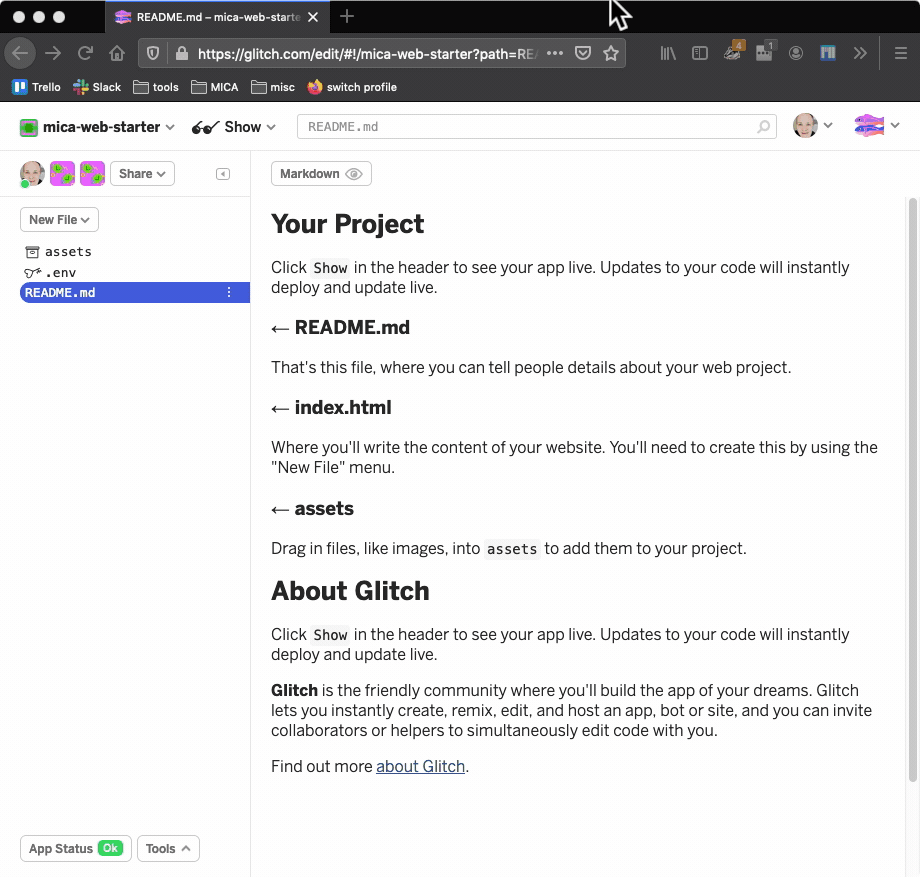Toggle the browser sidebar icon
Viewport: 920px width, 877px height.
[x=699, y=53]
